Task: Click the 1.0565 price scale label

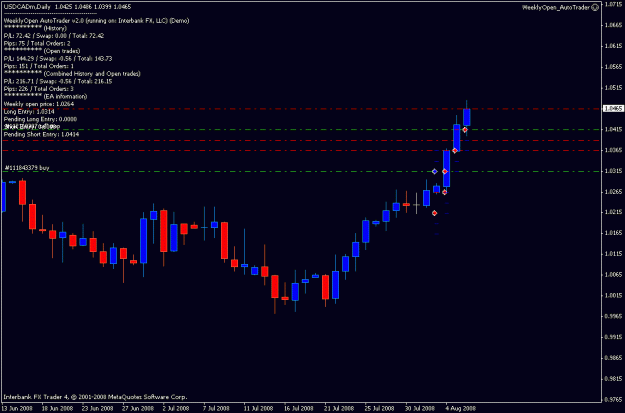Action: click(x=614, y=67)
